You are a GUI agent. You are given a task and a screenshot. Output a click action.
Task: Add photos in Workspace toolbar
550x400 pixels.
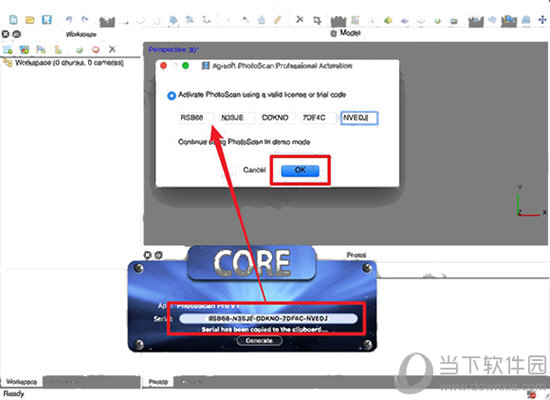point(24,50)
